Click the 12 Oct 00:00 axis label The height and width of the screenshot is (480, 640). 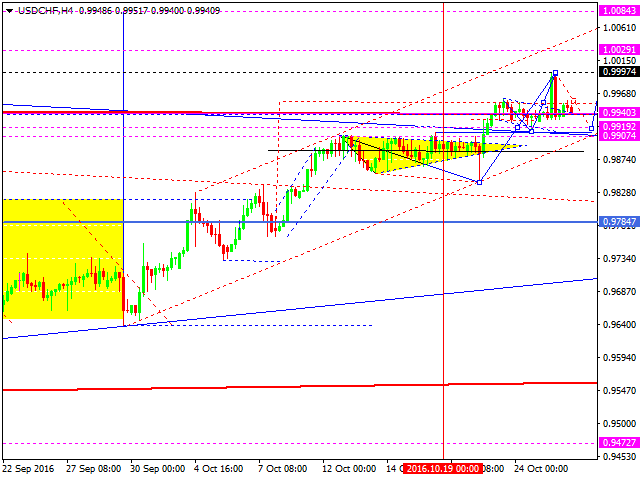[x=349, y=469]
